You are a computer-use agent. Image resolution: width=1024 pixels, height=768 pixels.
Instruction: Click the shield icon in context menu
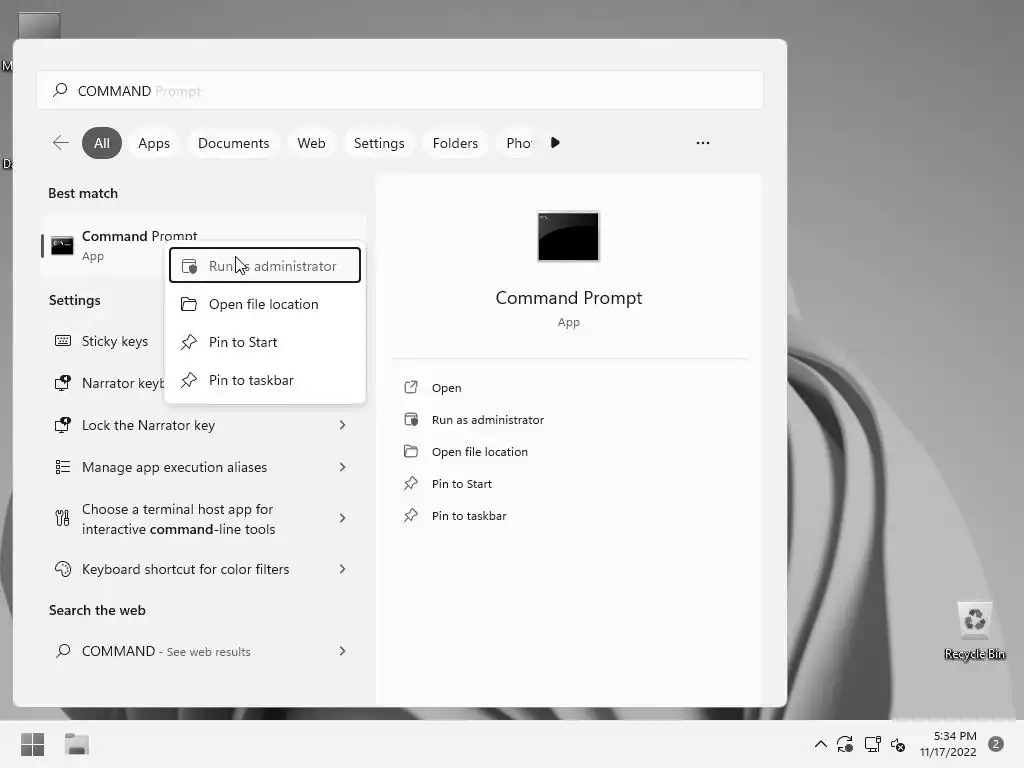coord(189,266)
